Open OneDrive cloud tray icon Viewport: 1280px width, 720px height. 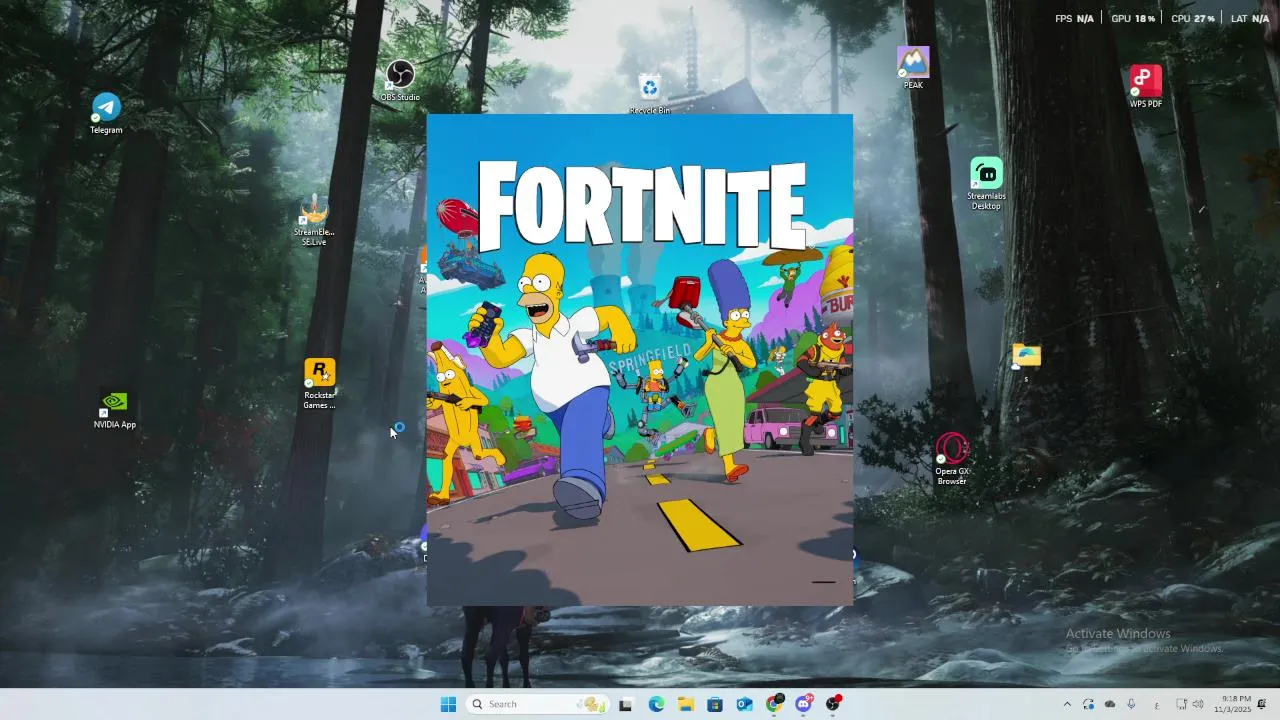1110,704
